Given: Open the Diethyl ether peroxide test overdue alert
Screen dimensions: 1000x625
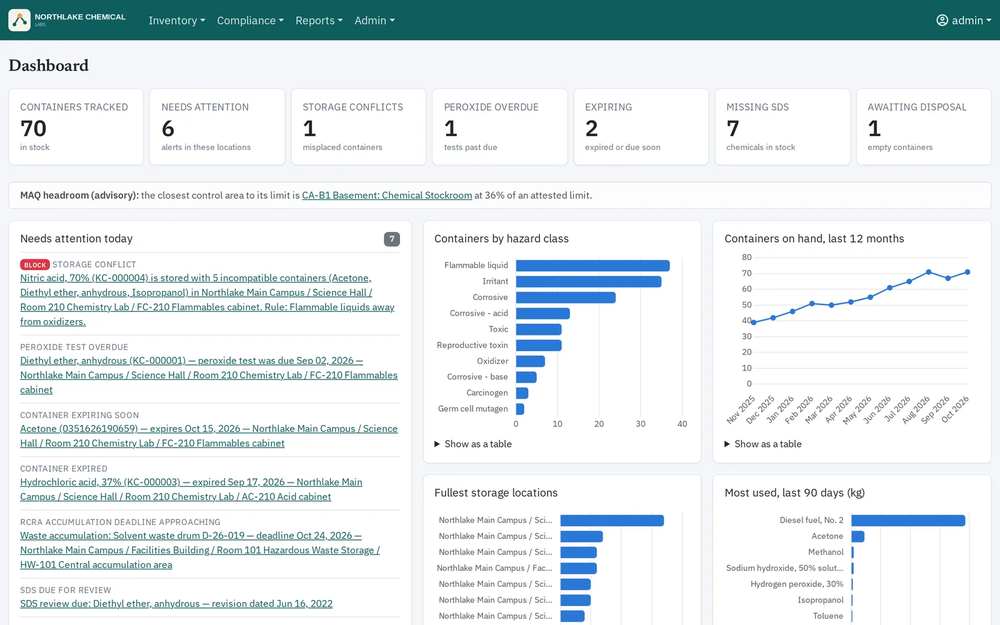Looking at the screenshot, I should tap(209, 375).
